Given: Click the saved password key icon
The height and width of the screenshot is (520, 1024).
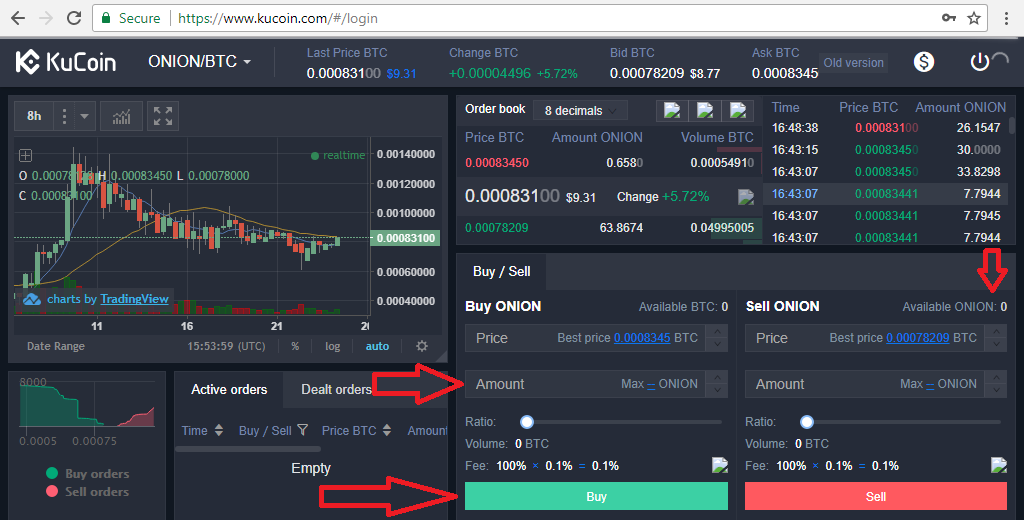Looking at the screenshot, I should (949, 18).
